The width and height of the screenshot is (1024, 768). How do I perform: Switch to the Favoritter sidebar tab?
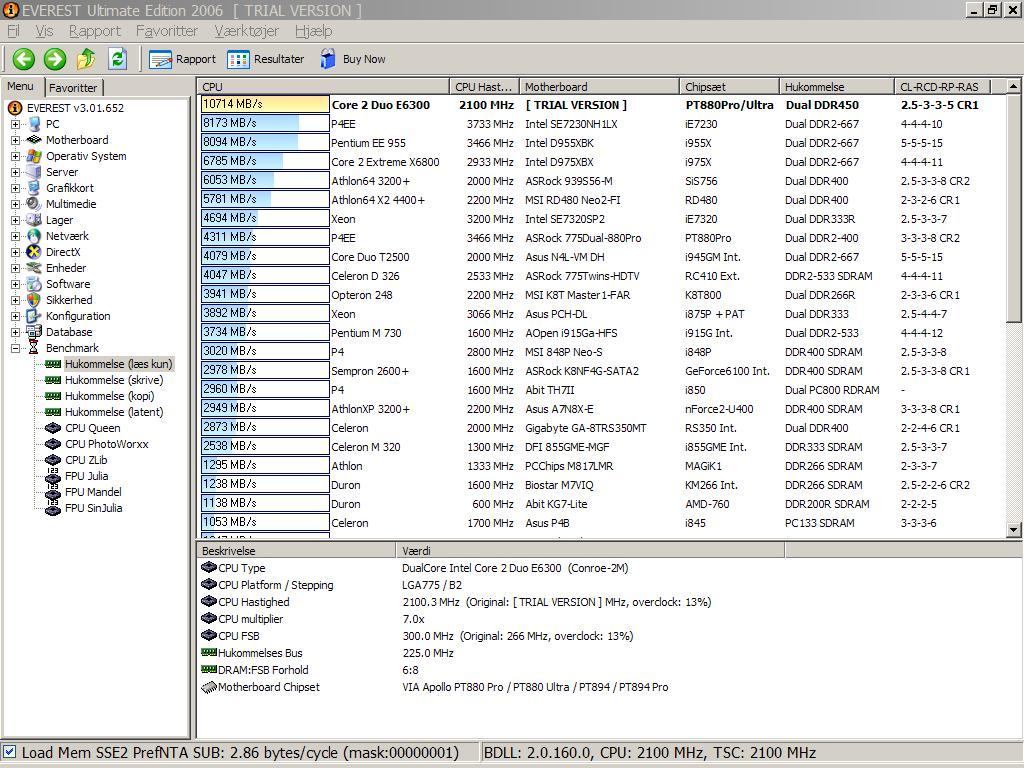(73, 88)
